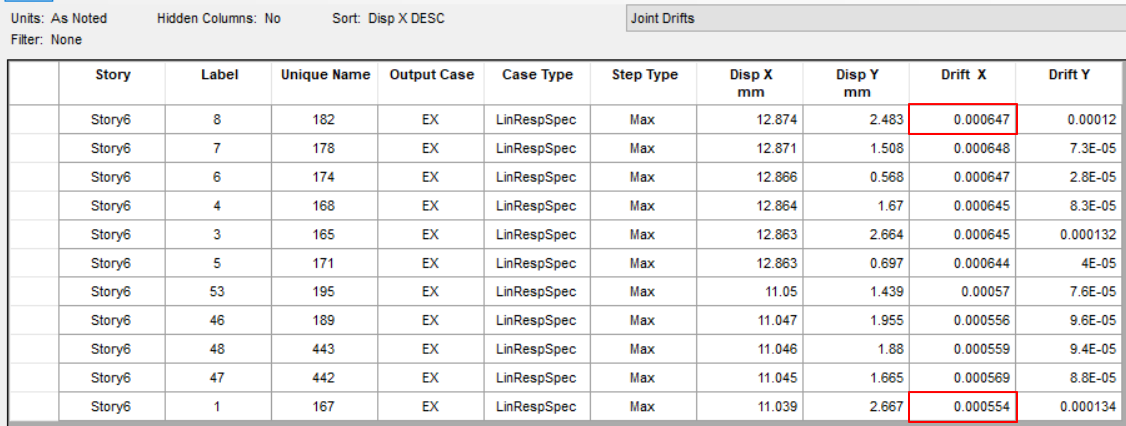Click the Output Case column header
This screenshot has height=426, width=1126.
[x=430, y=75]
